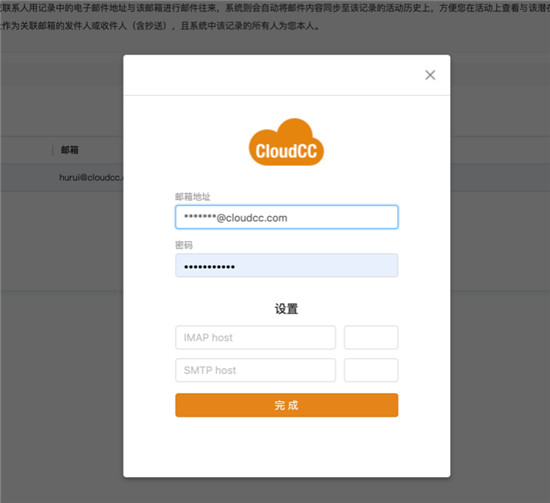
Task: Click into the SMTP host field
Action: pyautogui.click(x=255, y=370)
